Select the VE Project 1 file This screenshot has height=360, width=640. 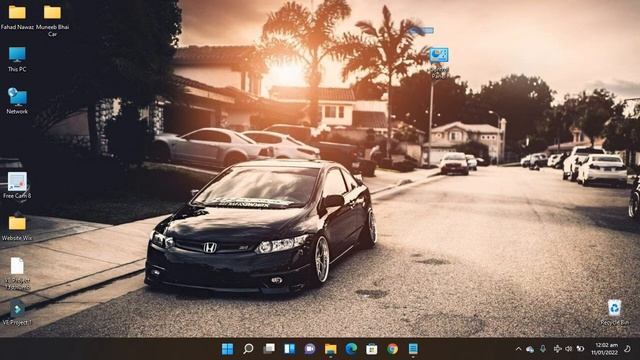17,313
